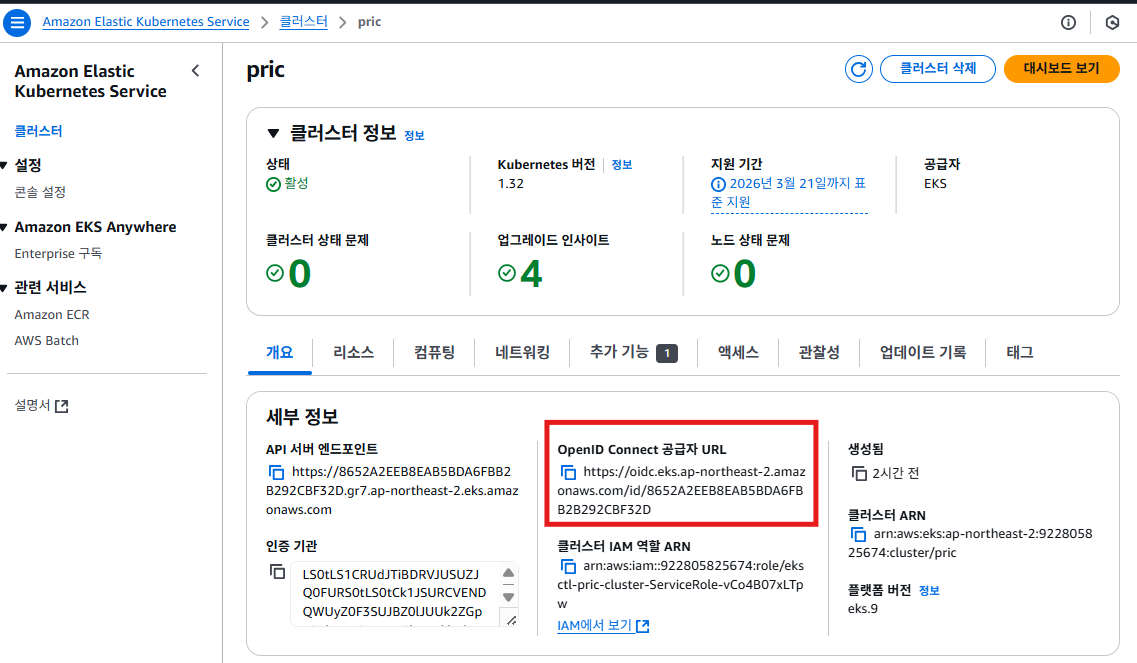Click the info circle icon in top bar
1137x663 pixels.
1068,22
